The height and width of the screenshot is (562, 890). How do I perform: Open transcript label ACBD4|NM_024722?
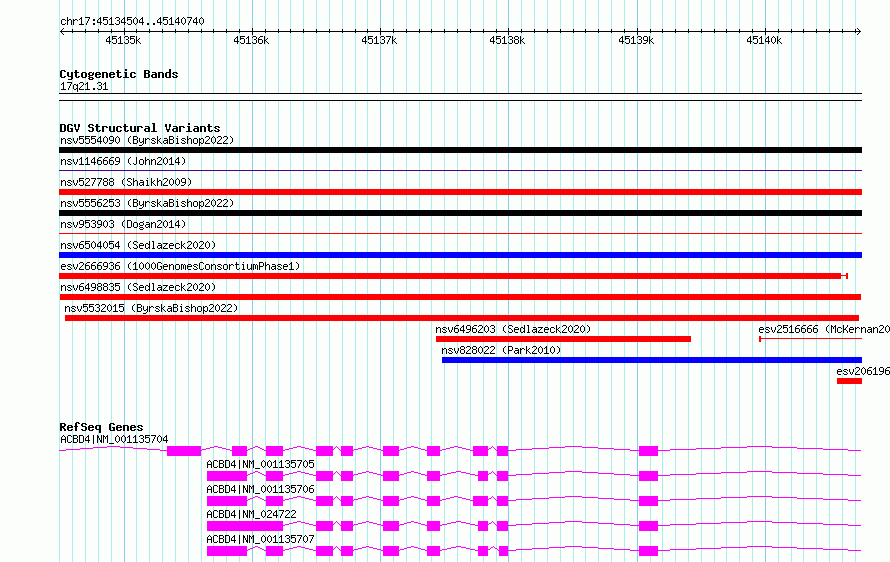(251, 514)
